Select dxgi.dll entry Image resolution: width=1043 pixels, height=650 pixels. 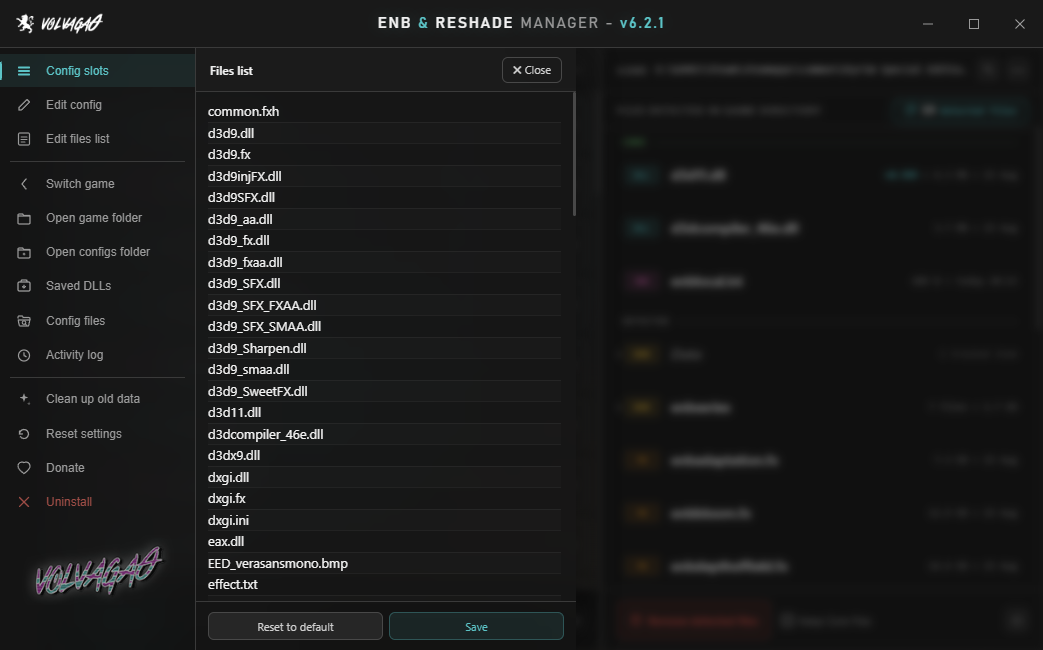click(384, 477)
